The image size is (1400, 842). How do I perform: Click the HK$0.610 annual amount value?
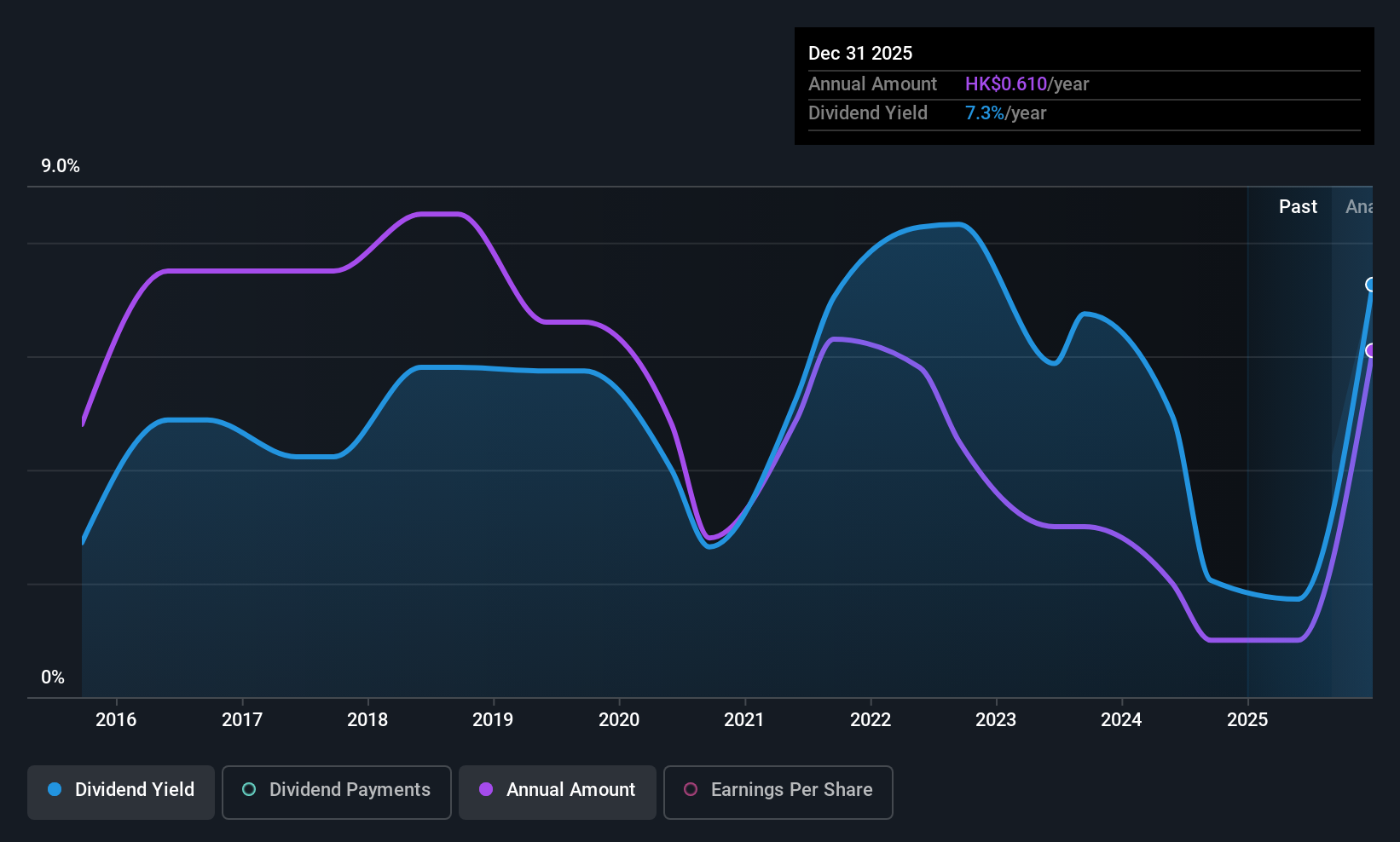1005,84
